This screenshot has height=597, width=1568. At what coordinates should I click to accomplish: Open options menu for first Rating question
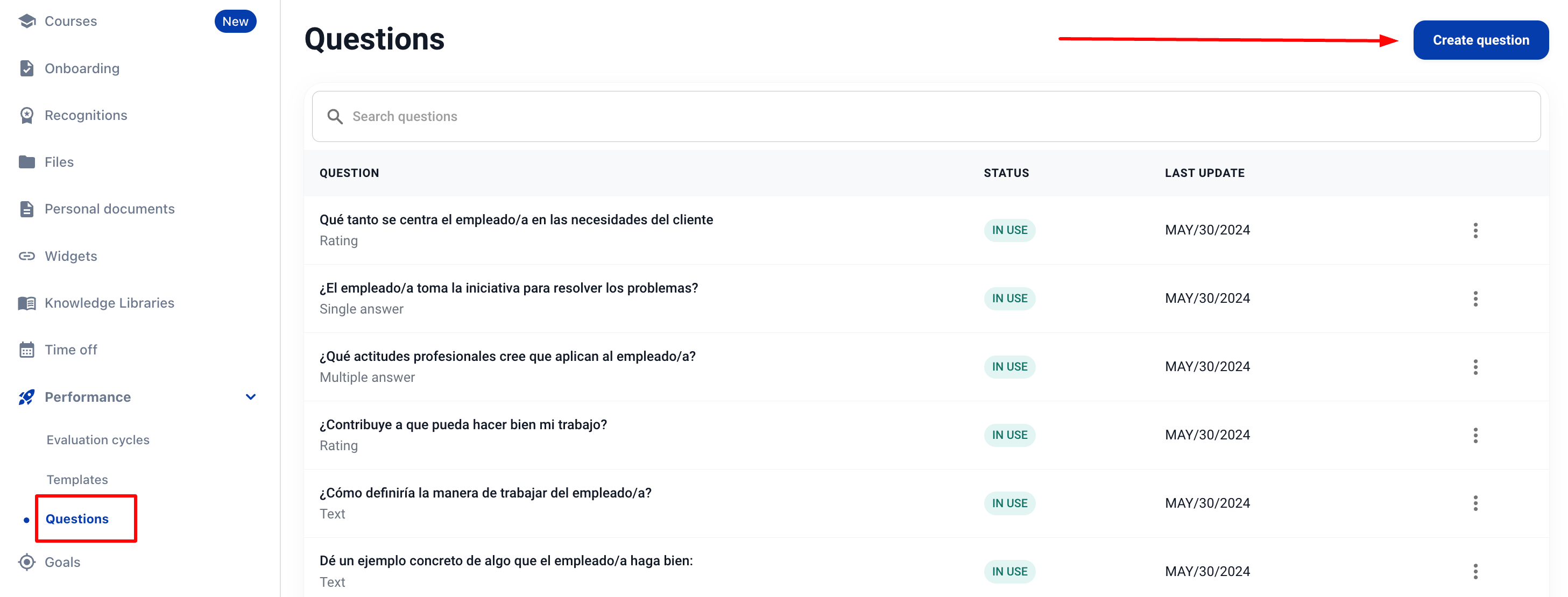[1475, 230]
